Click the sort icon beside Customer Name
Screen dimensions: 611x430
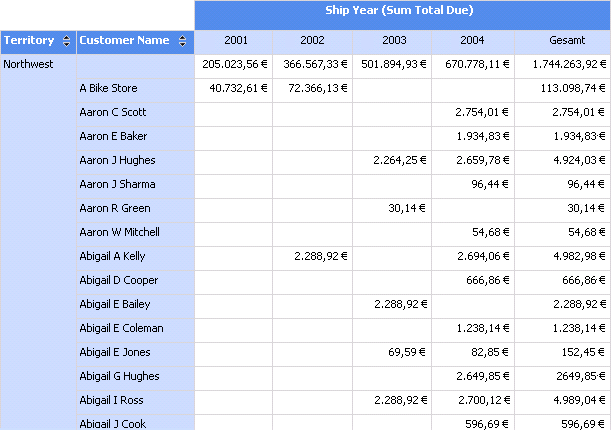tap(182, 41)
